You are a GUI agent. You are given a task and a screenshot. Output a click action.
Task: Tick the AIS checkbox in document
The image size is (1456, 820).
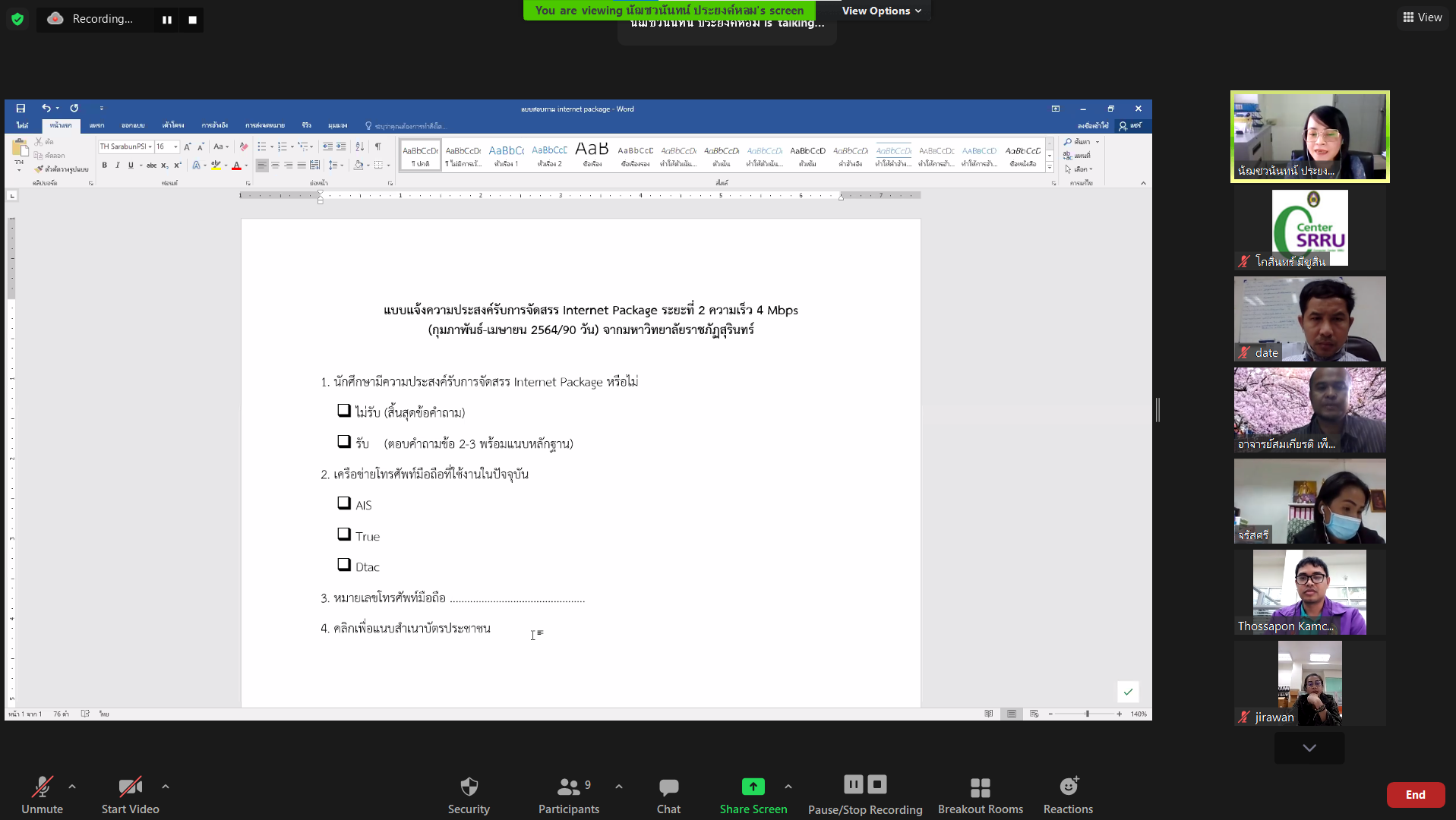click(x=344, y=503)
